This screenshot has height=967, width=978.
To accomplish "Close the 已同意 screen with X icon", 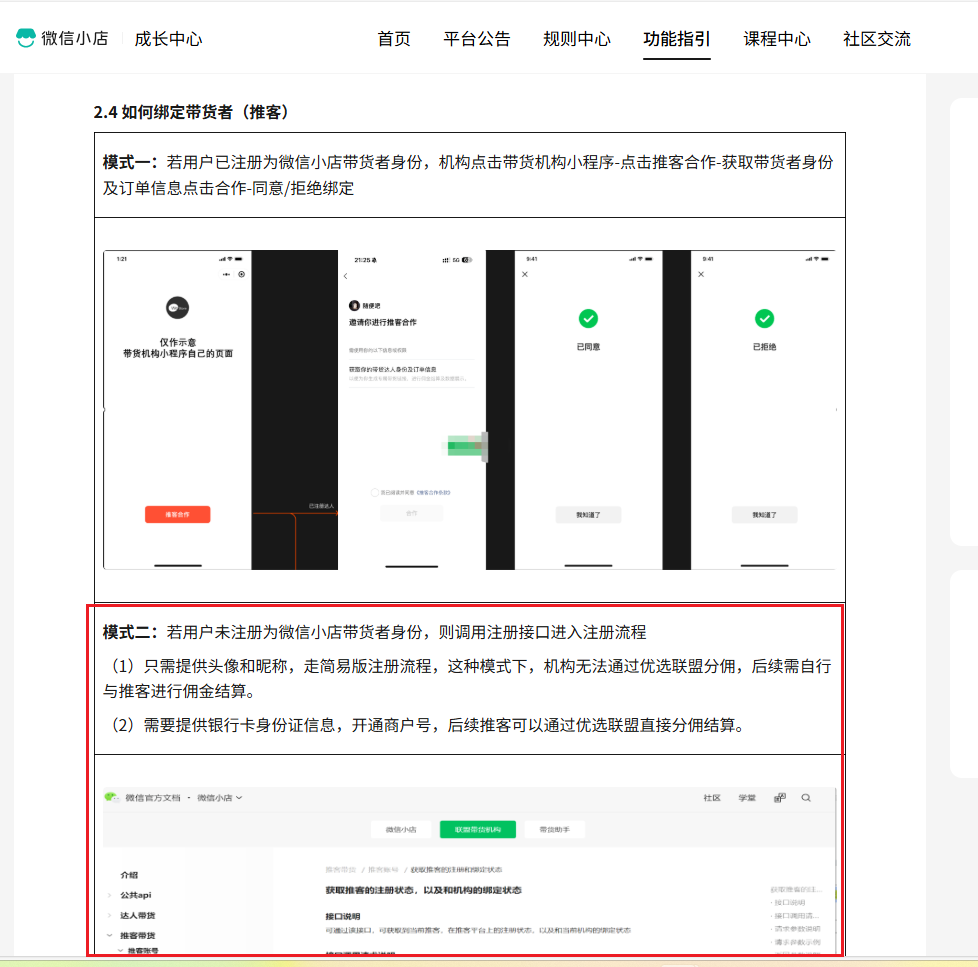I will (x=525, y=275).
